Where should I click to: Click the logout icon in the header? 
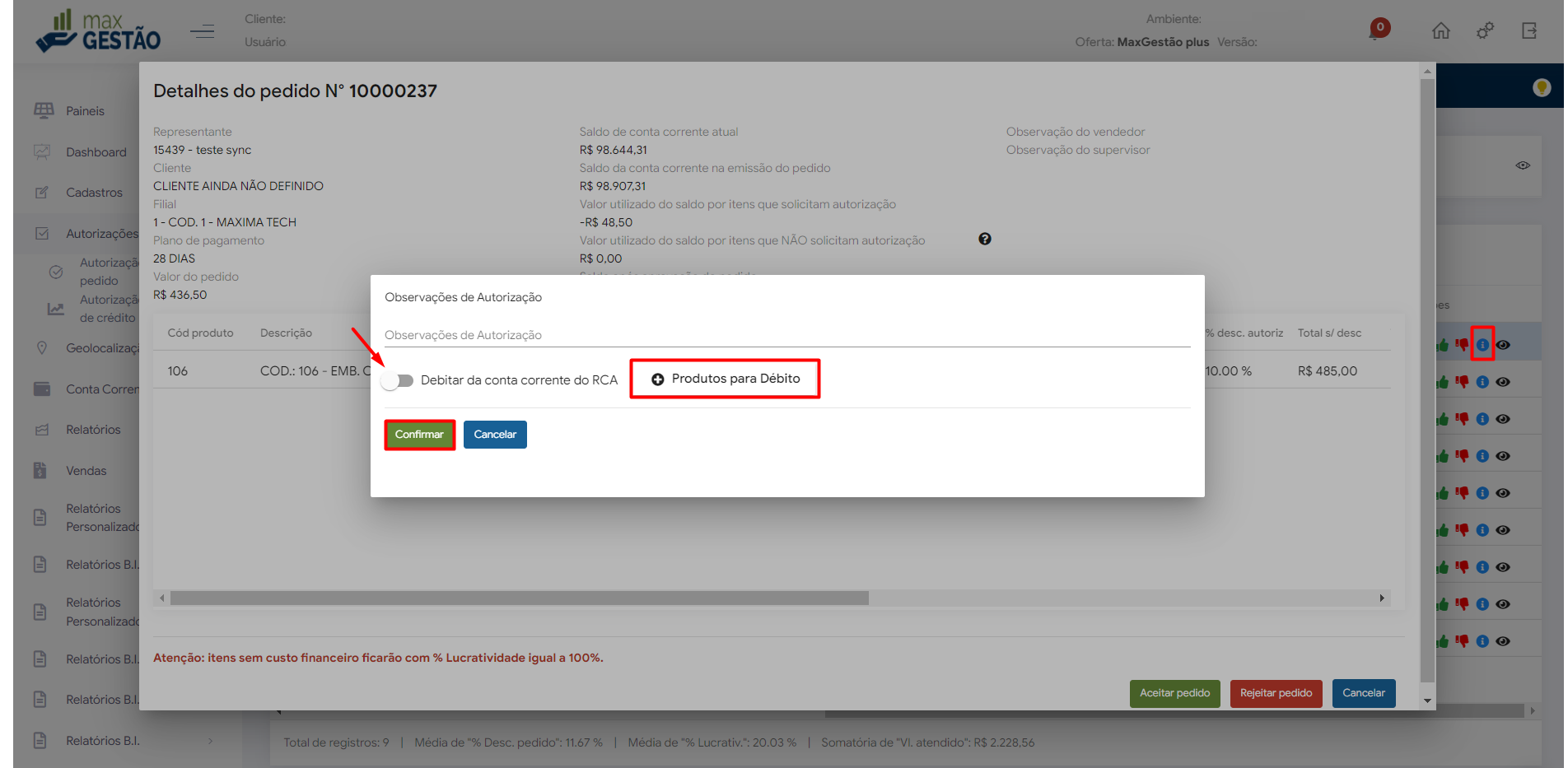pyautogui.click(x=1529, y=30)
